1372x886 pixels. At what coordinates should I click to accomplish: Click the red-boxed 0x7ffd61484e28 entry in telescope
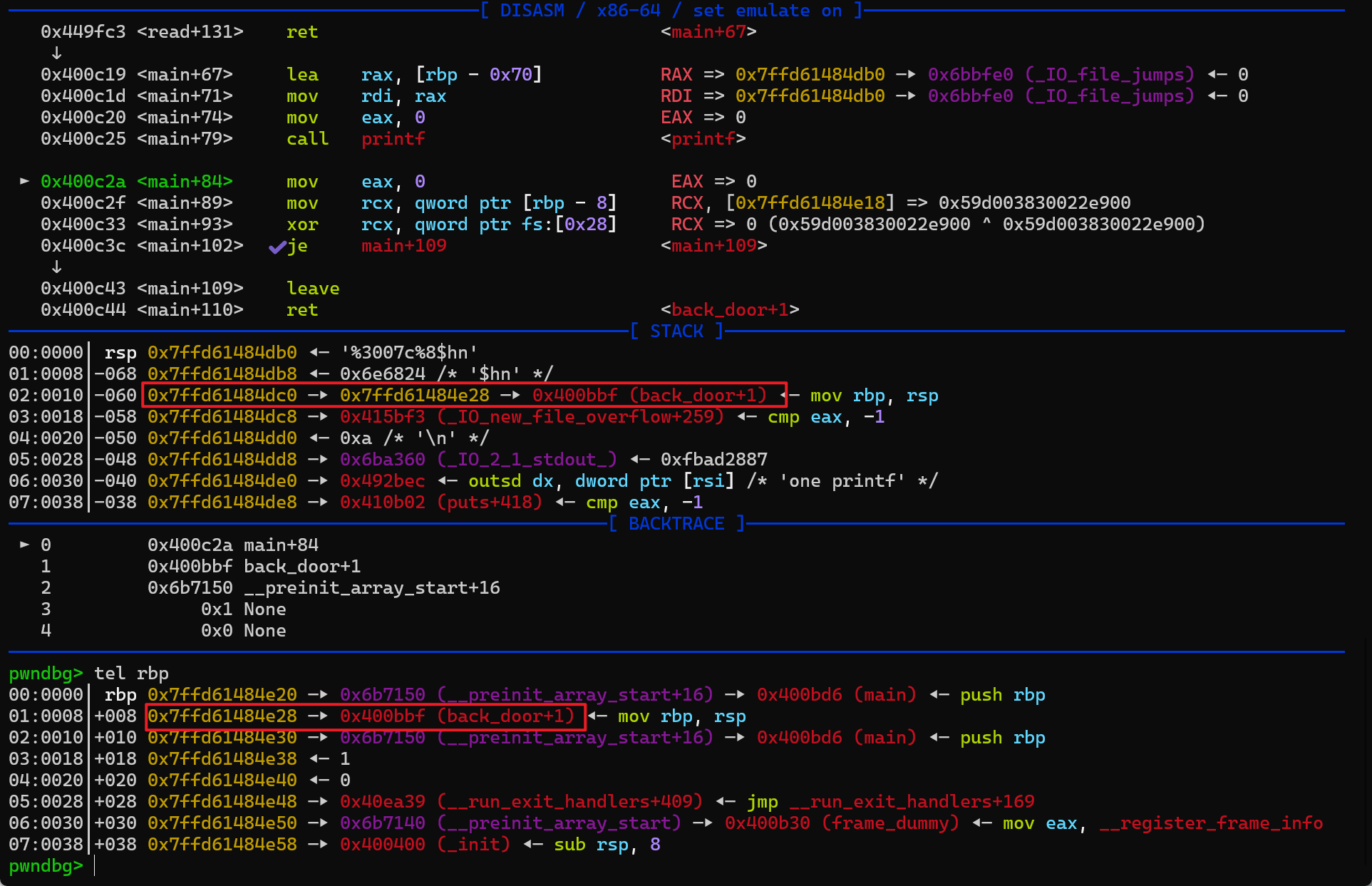tap(222, 716)
